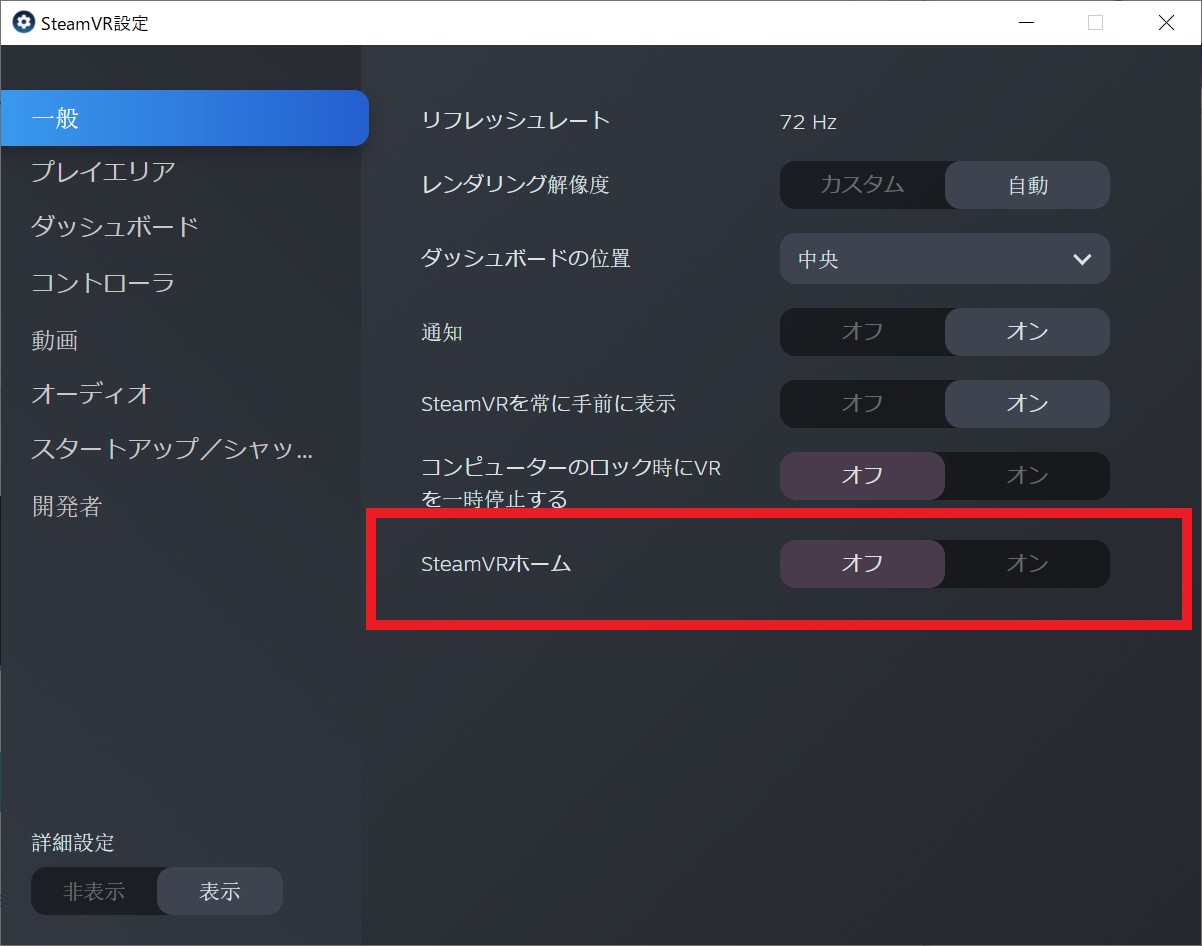This screenshot has height=946, width=1202.
Task: Click the 詳細設定 label
Action: (x=73, y=843)
